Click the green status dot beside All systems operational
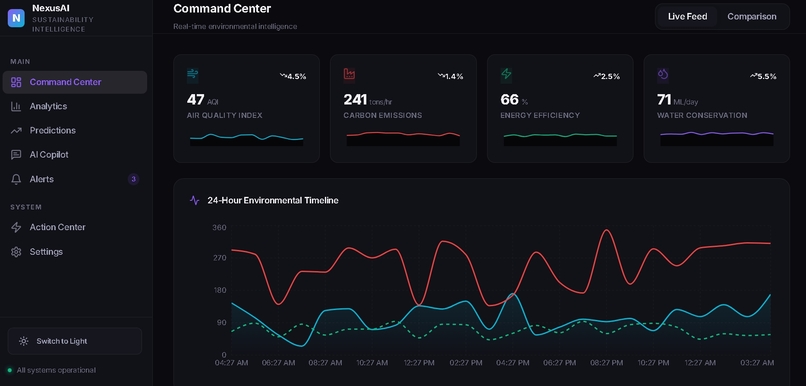Image resolution: width=806 pixels, height=386 pixels. pos(9,370)
